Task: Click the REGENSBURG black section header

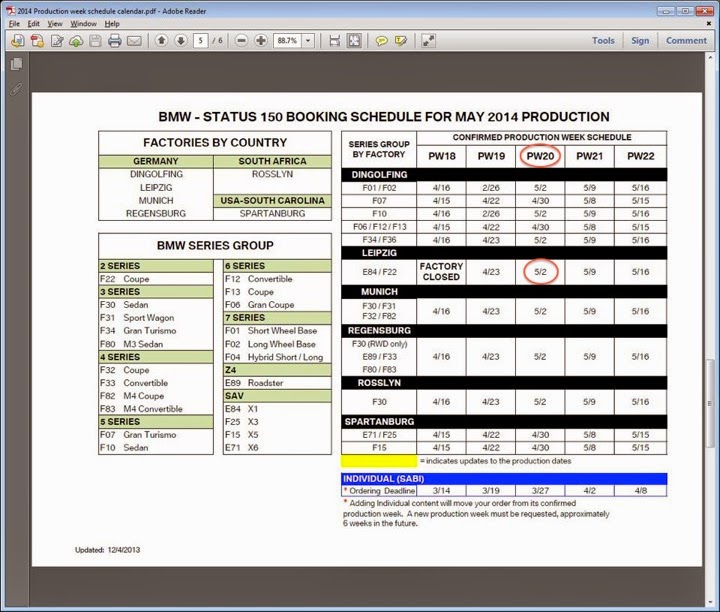Action: (504, 331)
